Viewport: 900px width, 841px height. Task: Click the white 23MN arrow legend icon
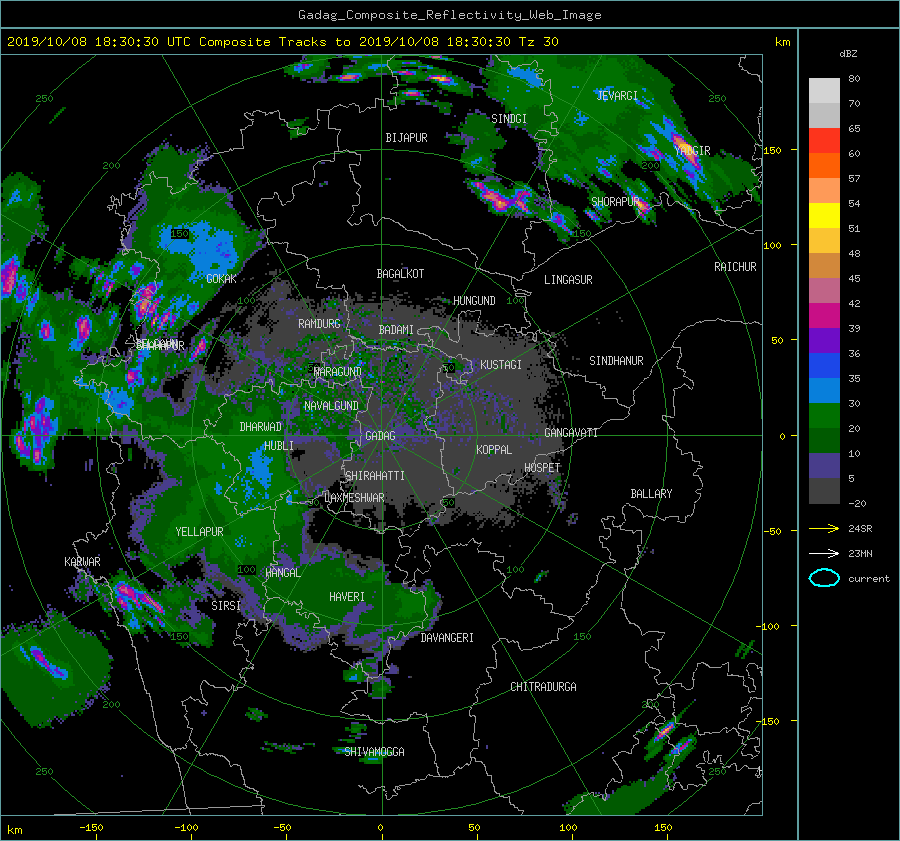click(x=824, y=553)
